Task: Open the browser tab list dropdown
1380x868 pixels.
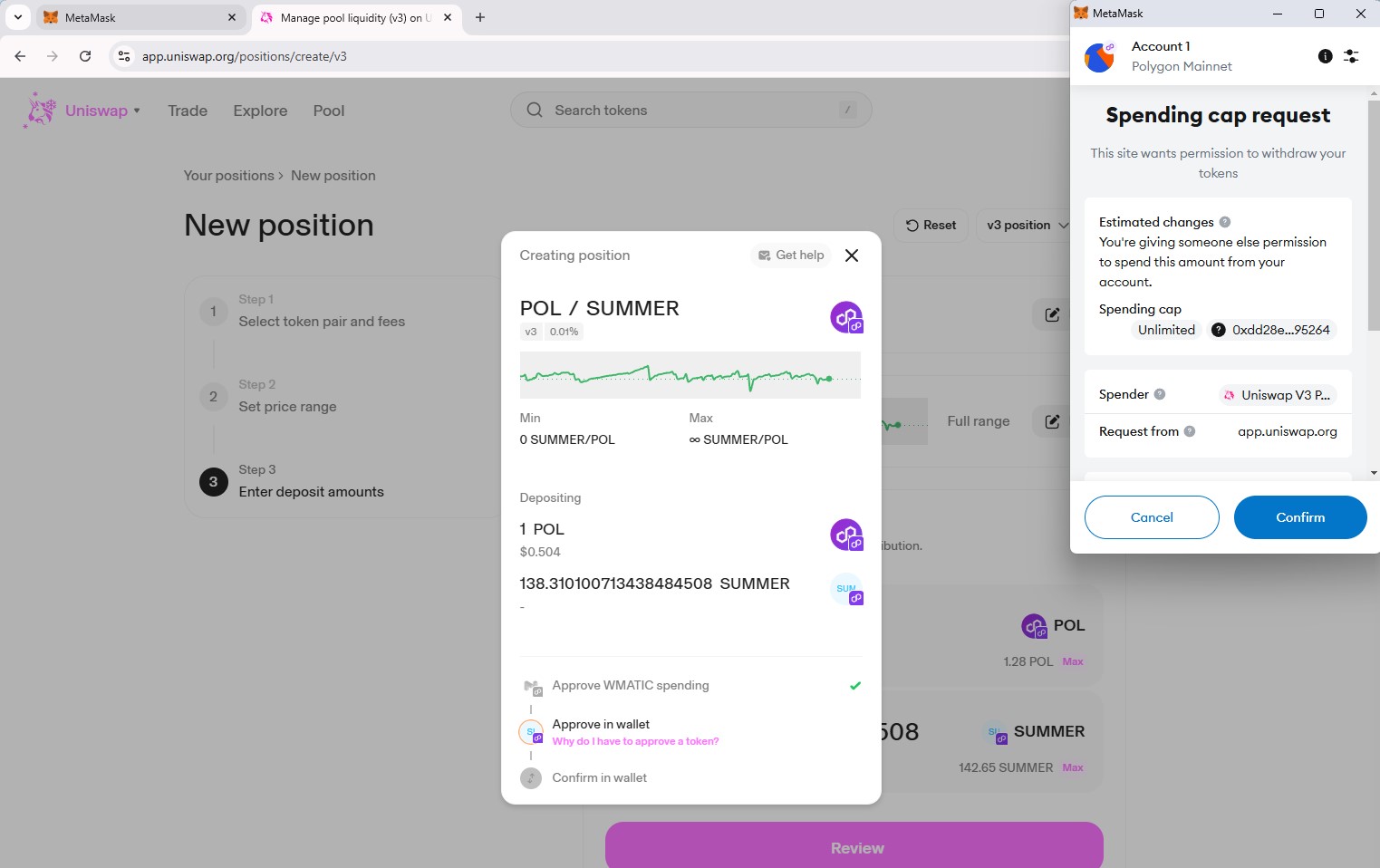Action: coord(17,17)
